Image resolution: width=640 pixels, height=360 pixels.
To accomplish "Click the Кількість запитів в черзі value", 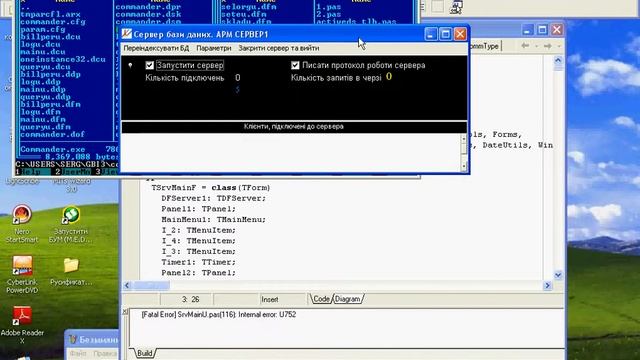I will pos(389,77).
